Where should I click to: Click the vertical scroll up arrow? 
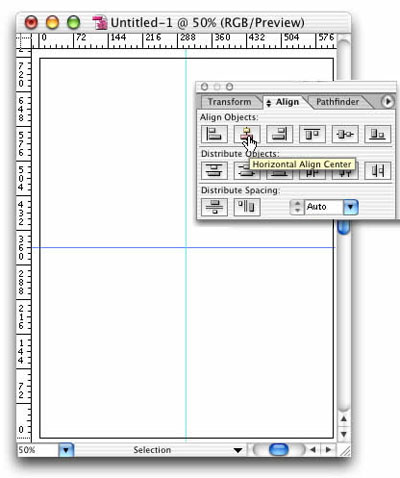pyautogui.click(x=344, y=419)
